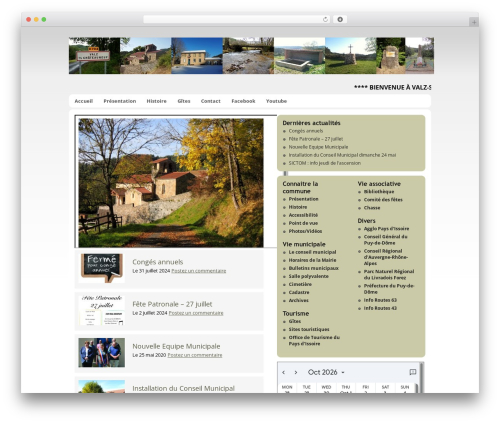Open Installation du Conseil Municipal dimanche 24 mai

pyautogui.click(x=342, y=155)
